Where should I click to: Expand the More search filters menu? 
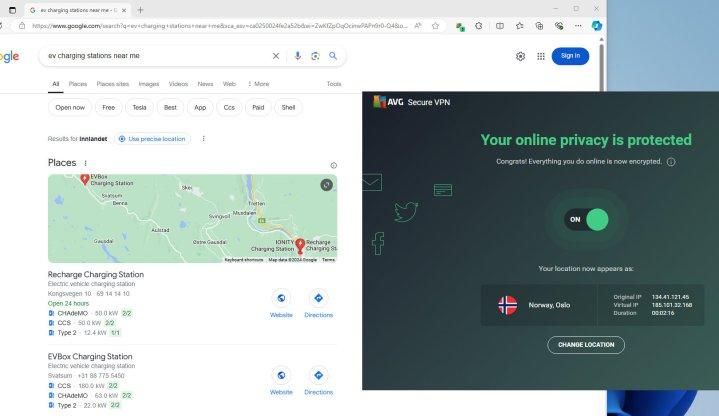click(x=259, y=84)
